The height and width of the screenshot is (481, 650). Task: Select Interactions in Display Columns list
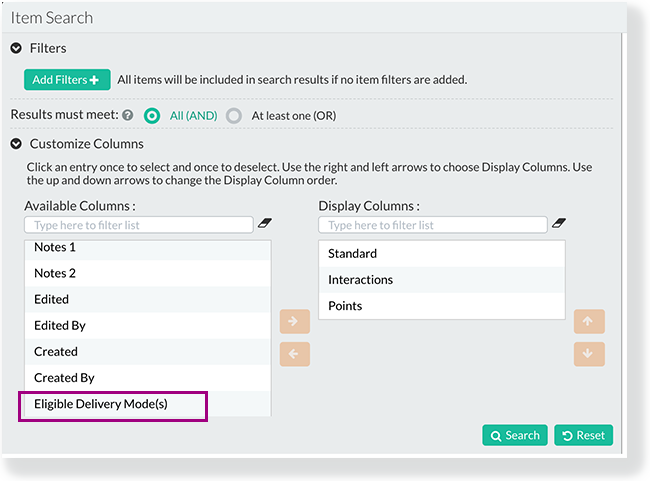click(x=442, y=280)
